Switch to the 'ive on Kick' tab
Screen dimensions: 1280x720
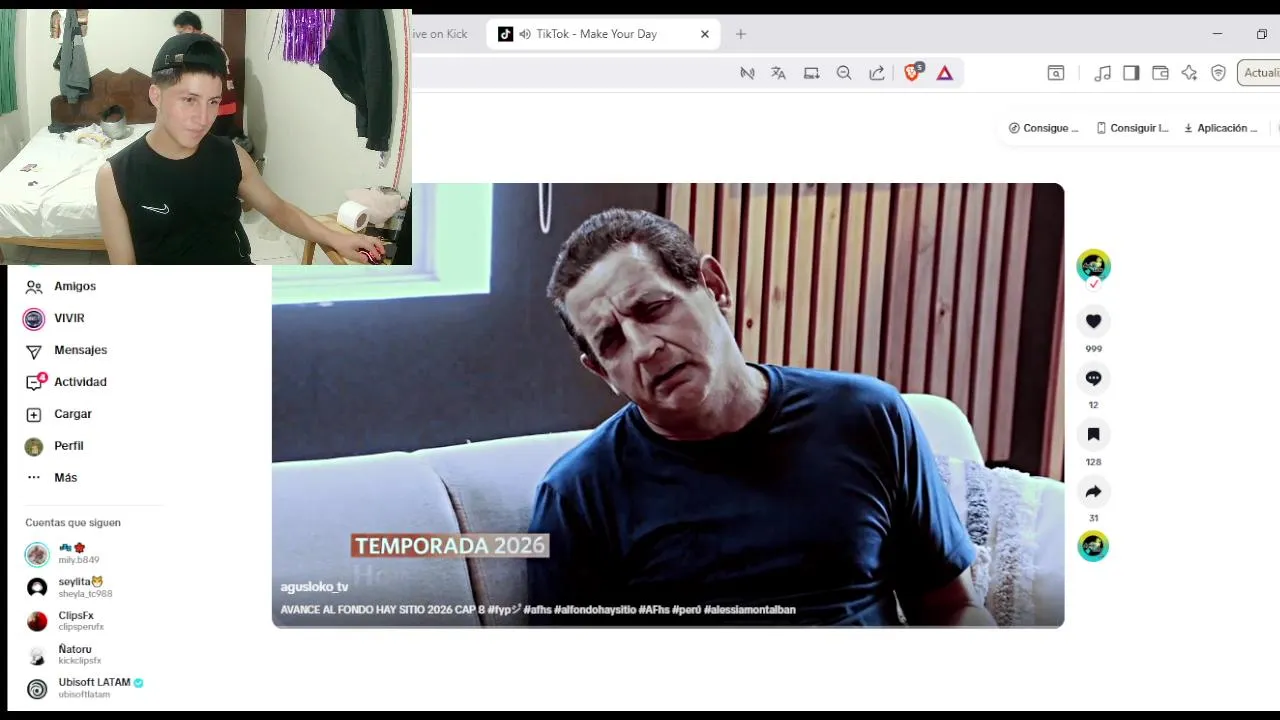tap(440, 34)
